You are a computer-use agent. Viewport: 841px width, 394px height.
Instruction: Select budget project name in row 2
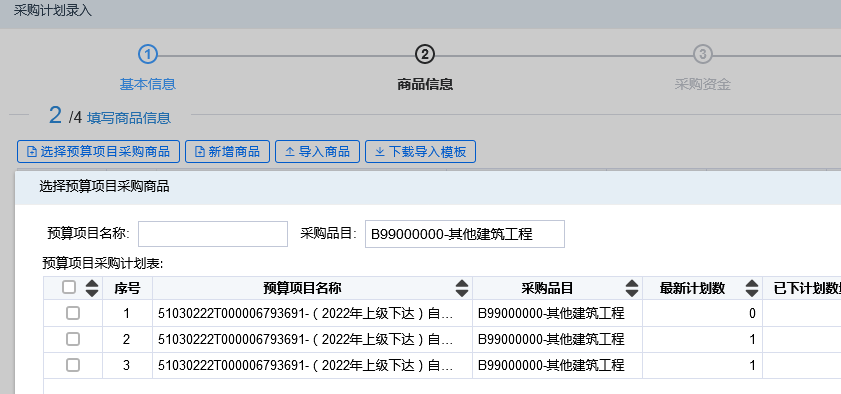[x=306, y=339]
